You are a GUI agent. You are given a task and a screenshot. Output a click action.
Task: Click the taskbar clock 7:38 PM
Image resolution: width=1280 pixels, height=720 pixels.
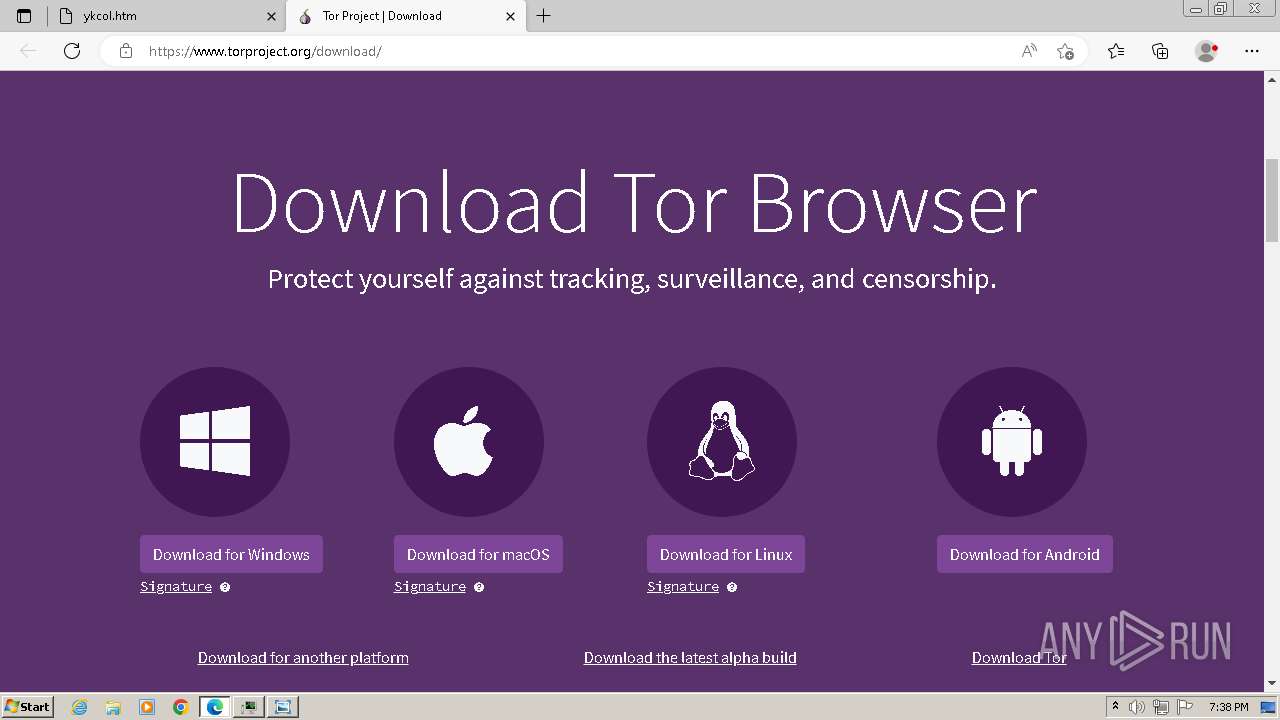[x=1228, y=707]
